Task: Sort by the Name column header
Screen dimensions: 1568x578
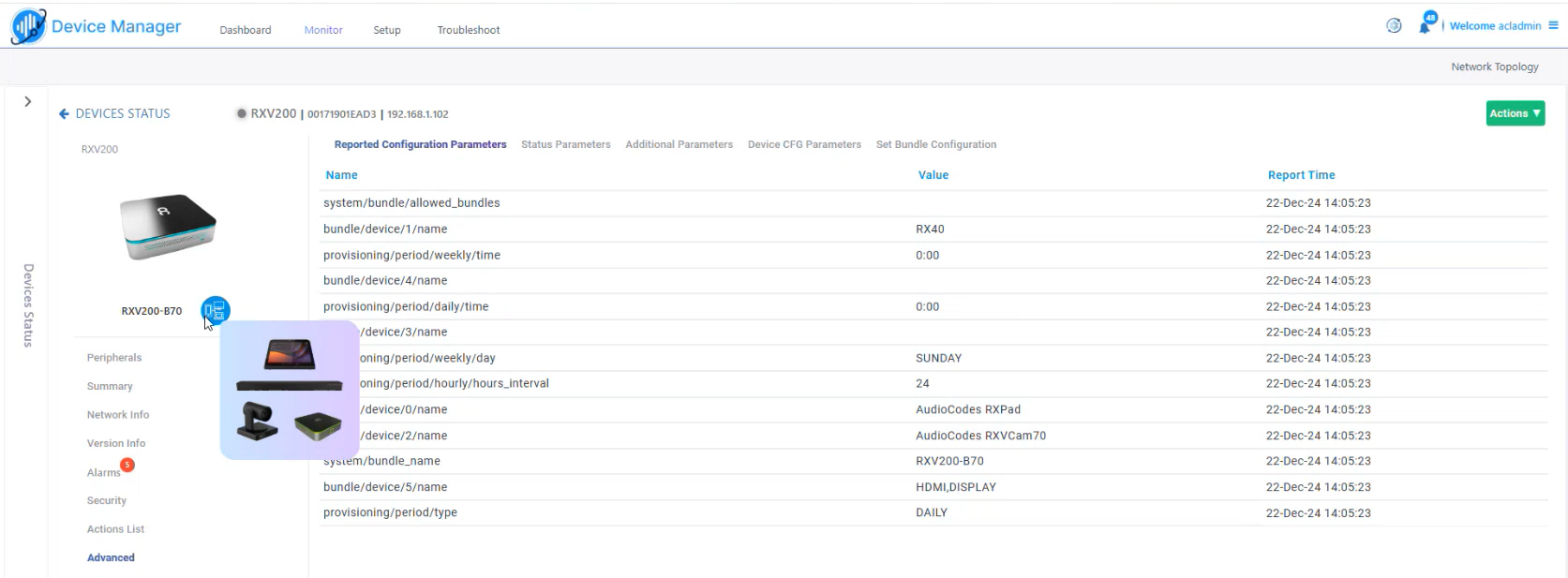Action: pos(341,175)
